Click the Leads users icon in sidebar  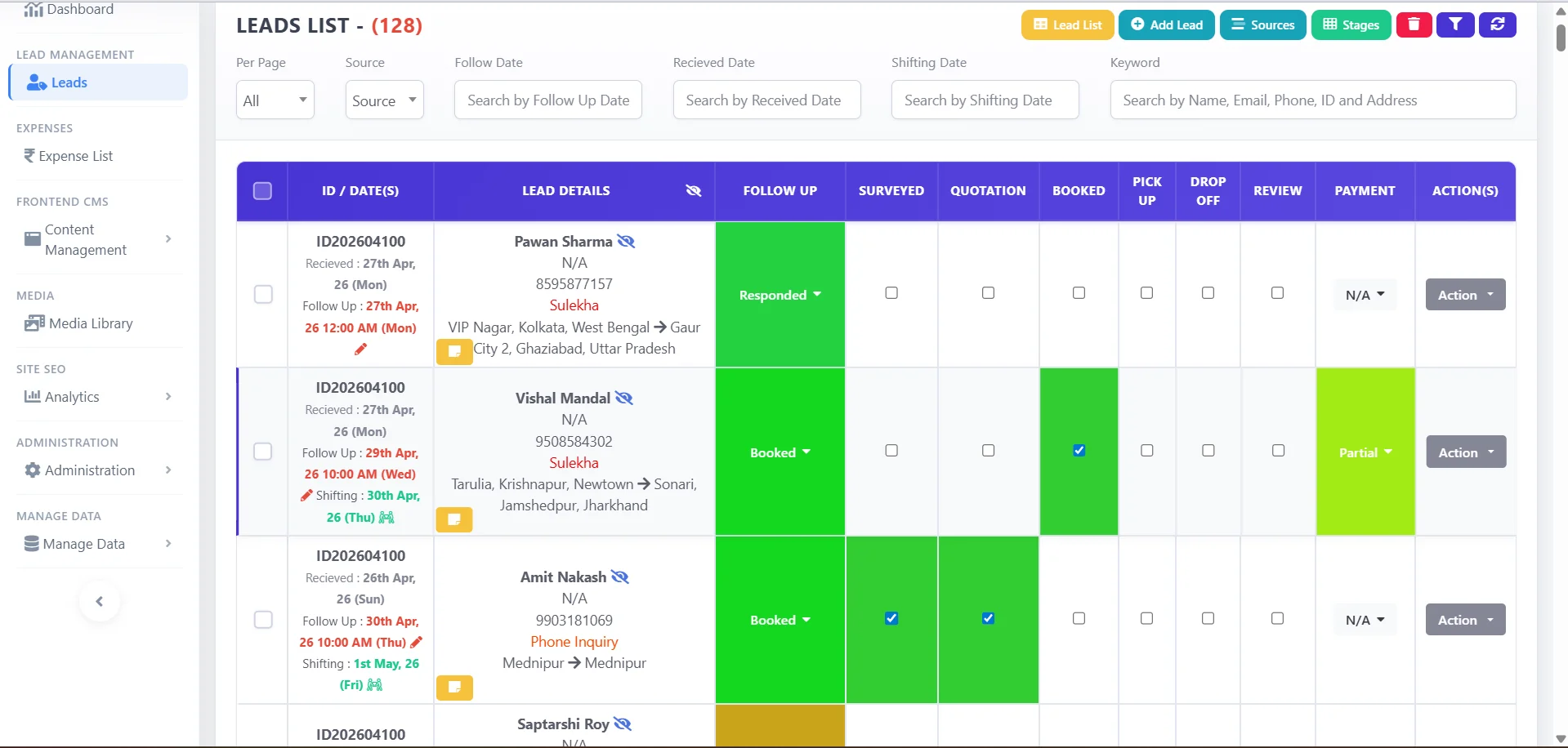pos(37,82)
